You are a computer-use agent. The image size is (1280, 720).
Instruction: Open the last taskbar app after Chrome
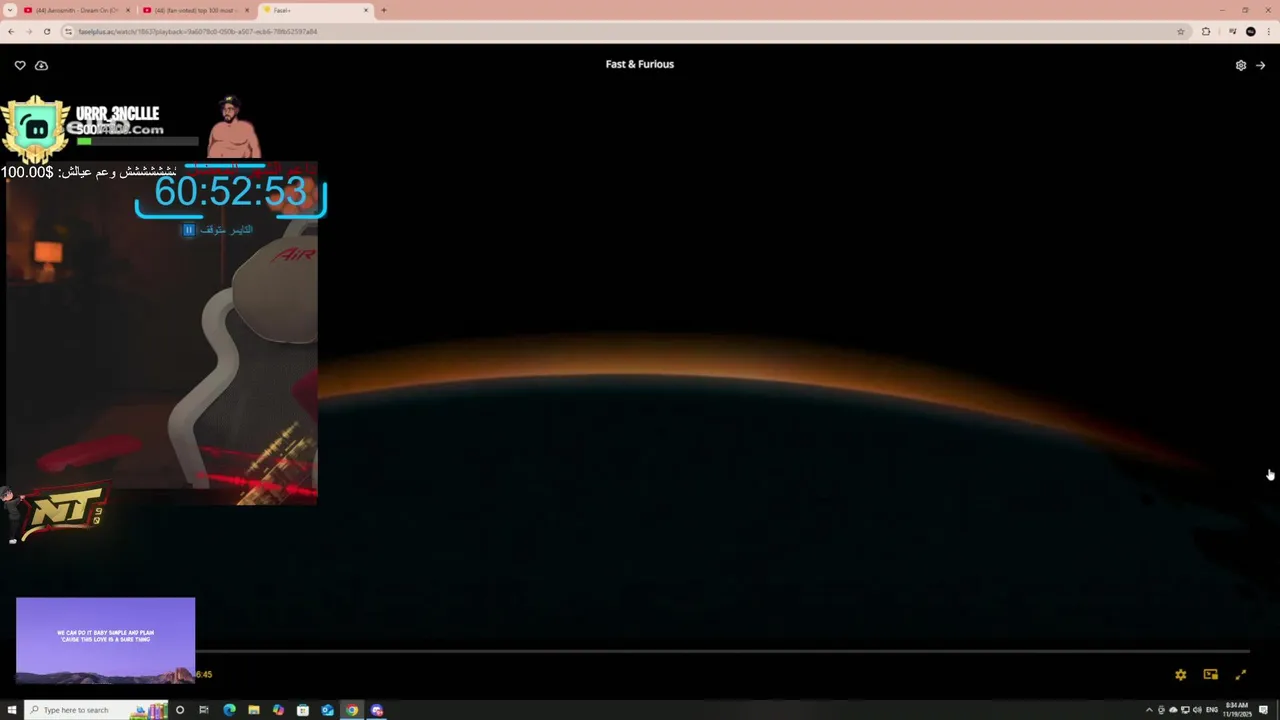click(377, 710)
